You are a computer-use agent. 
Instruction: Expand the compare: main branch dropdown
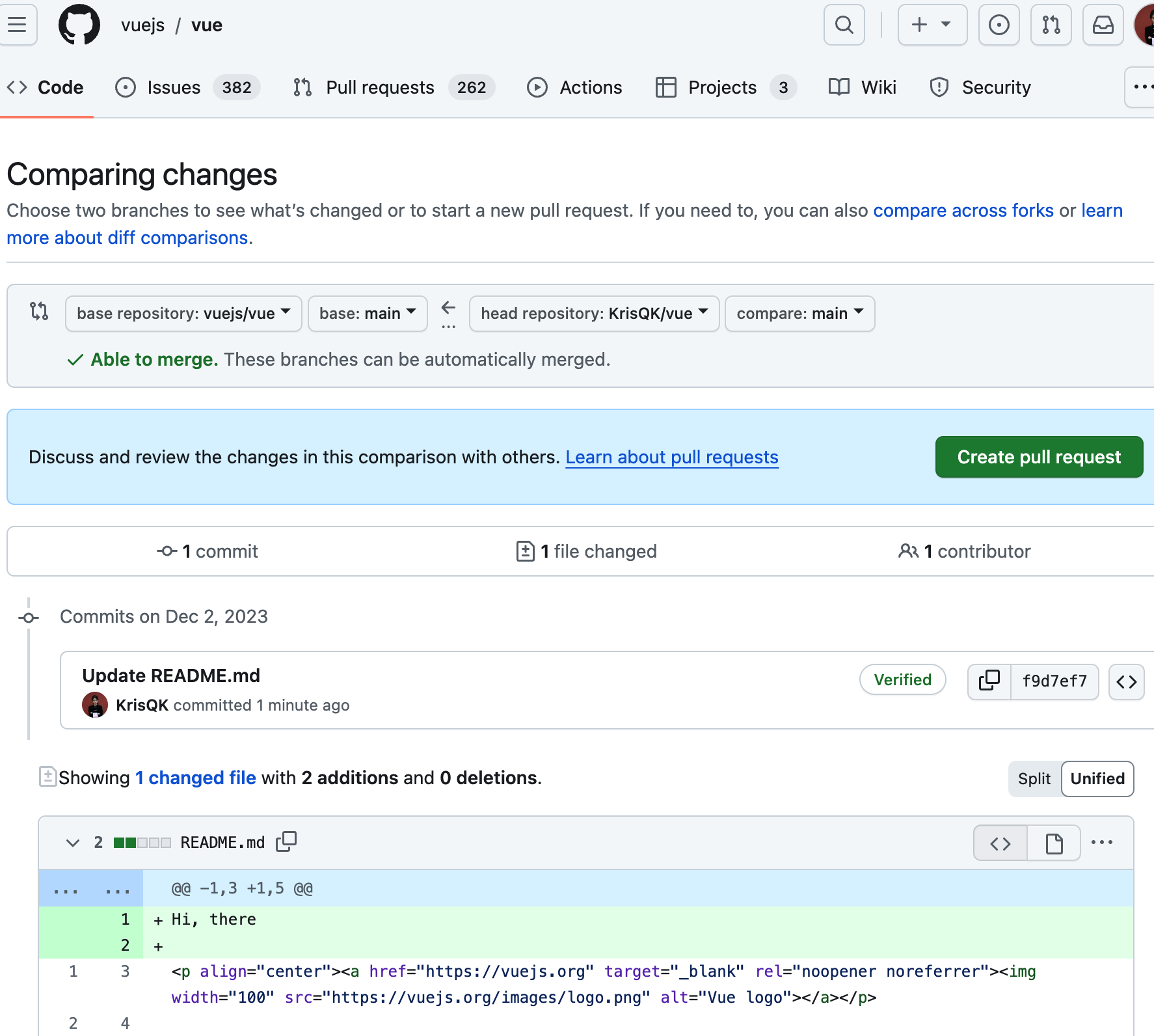[800, 314]
